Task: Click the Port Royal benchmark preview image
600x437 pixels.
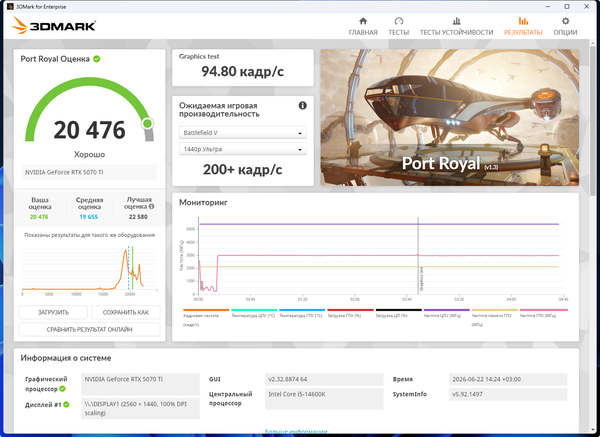Action: pos(450,117)
